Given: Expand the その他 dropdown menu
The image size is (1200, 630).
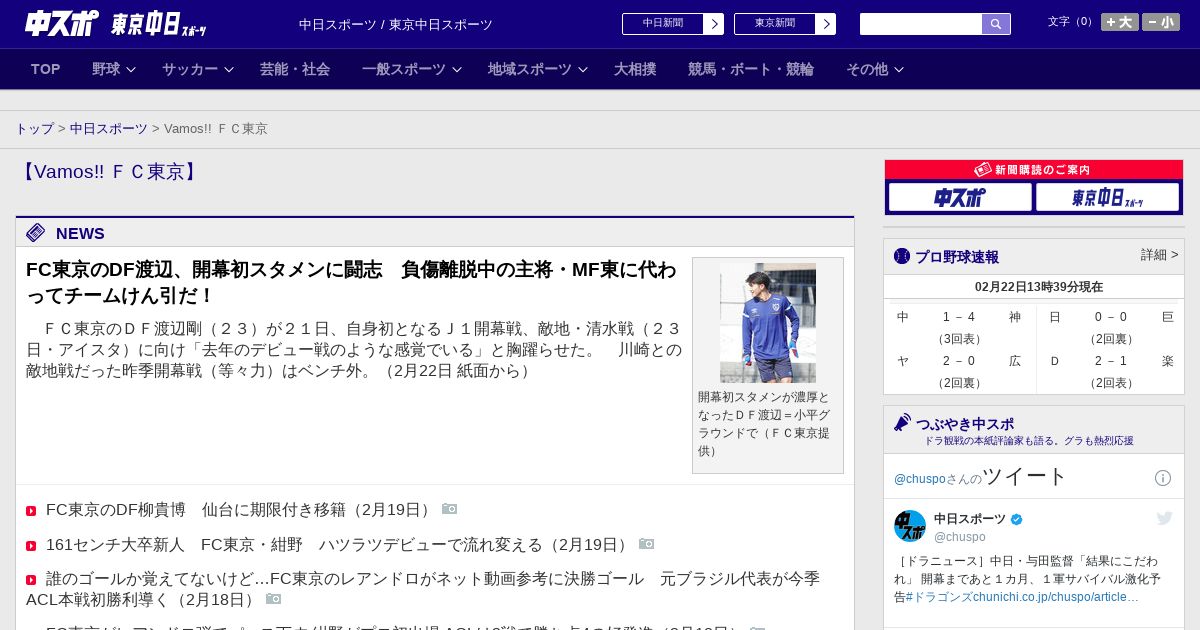Looking at the screenshot, I should [x=875, y=69].
